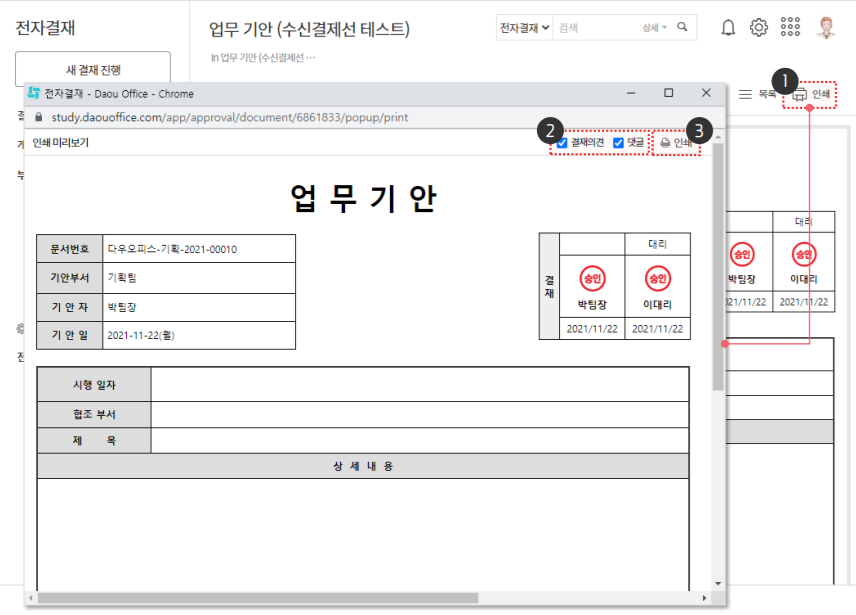Open settings gear in header

pyautogui.click(x=759, y=28)
